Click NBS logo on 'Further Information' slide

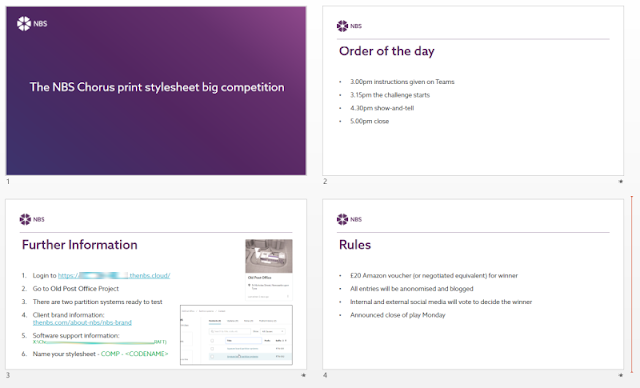[x=32, y=219]
